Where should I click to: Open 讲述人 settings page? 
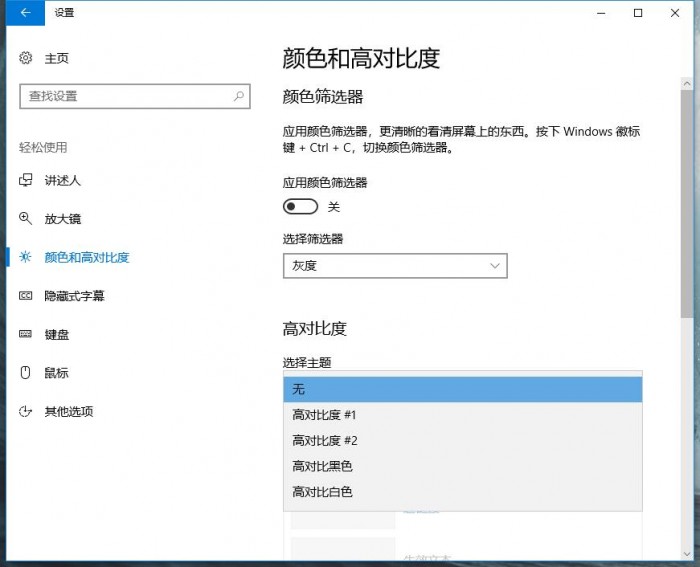coord(62,180)
